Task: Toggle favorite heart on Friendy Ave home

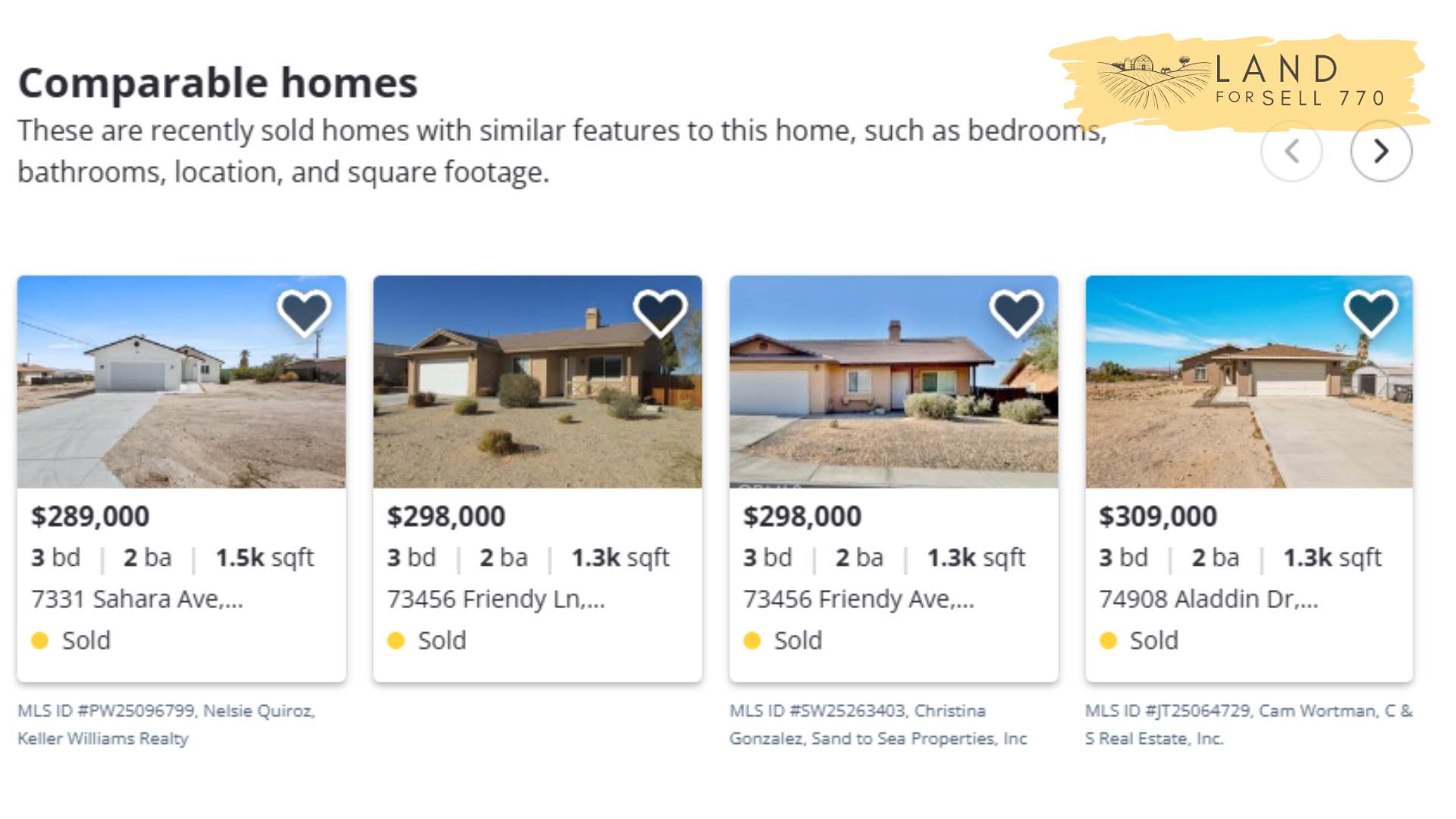Action: [x=1016, y=309]
